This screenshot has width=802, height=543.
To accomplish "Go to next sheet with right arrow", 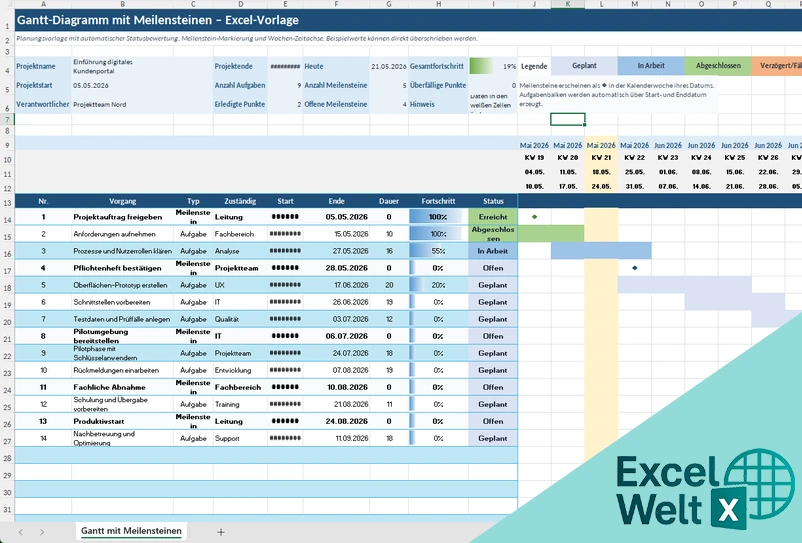I will point(42,532).
